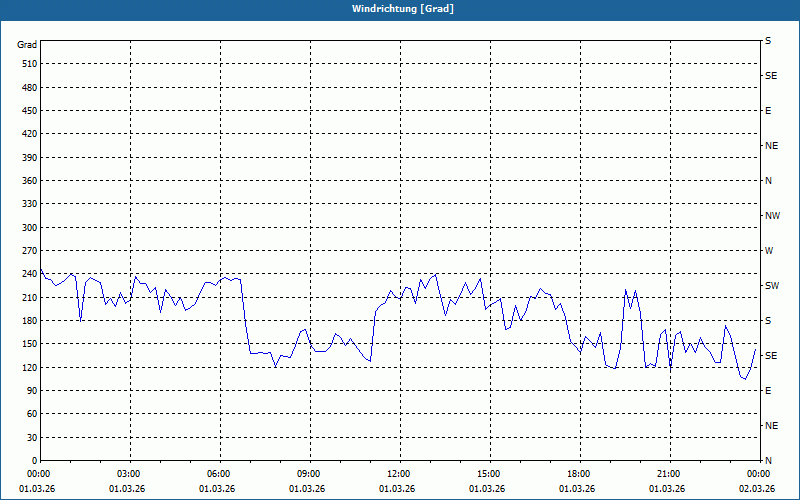The height and width of the screenshot is (500, 800).
Task: Click the 30 y-axis tick label
Action: [x=32, y=437]
